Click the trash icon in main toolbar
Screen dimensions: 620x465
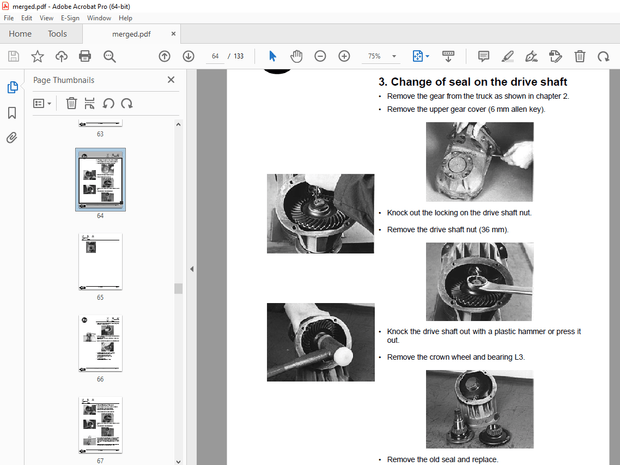click(x=580, y=56)
